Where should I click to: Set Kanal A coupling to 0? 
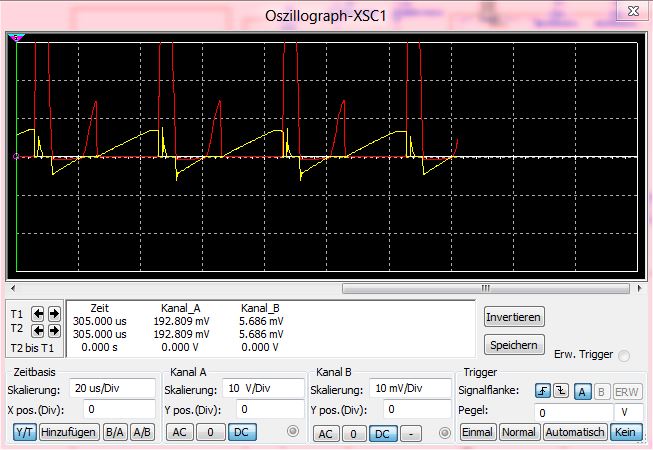(210, 432)
